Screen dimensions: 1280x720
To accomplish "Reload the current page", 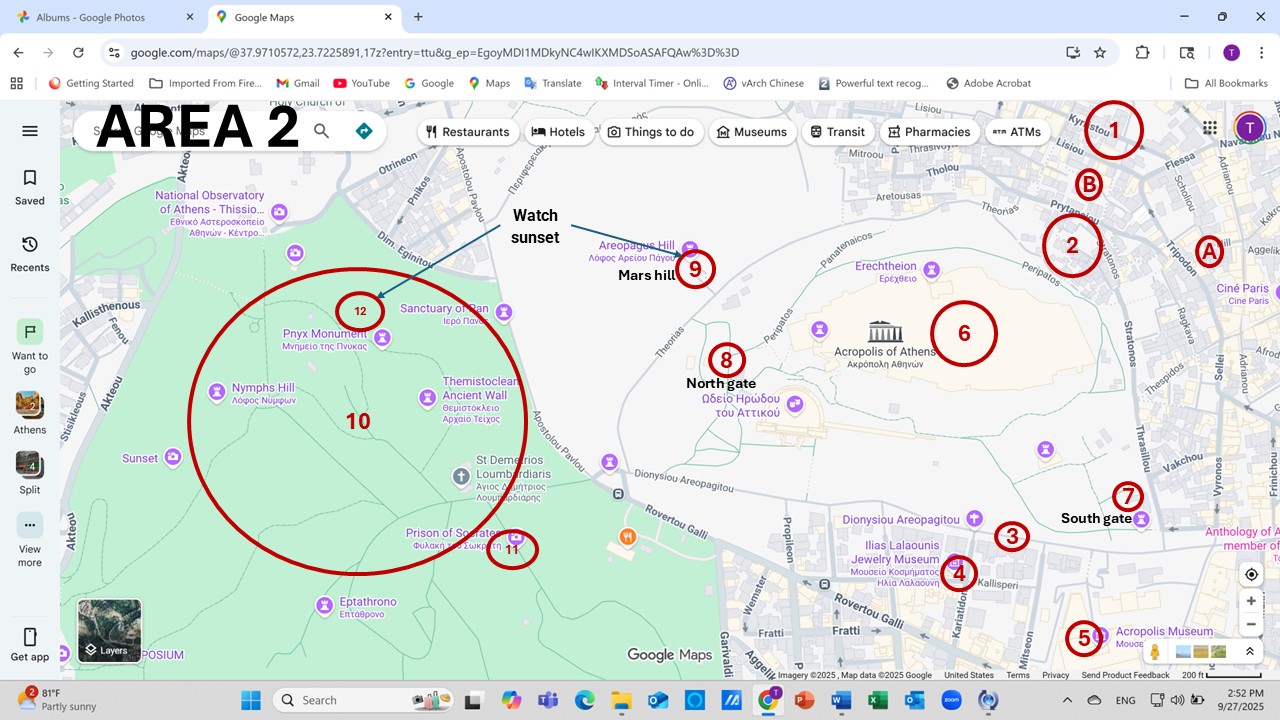I will [x=78, y=53].
